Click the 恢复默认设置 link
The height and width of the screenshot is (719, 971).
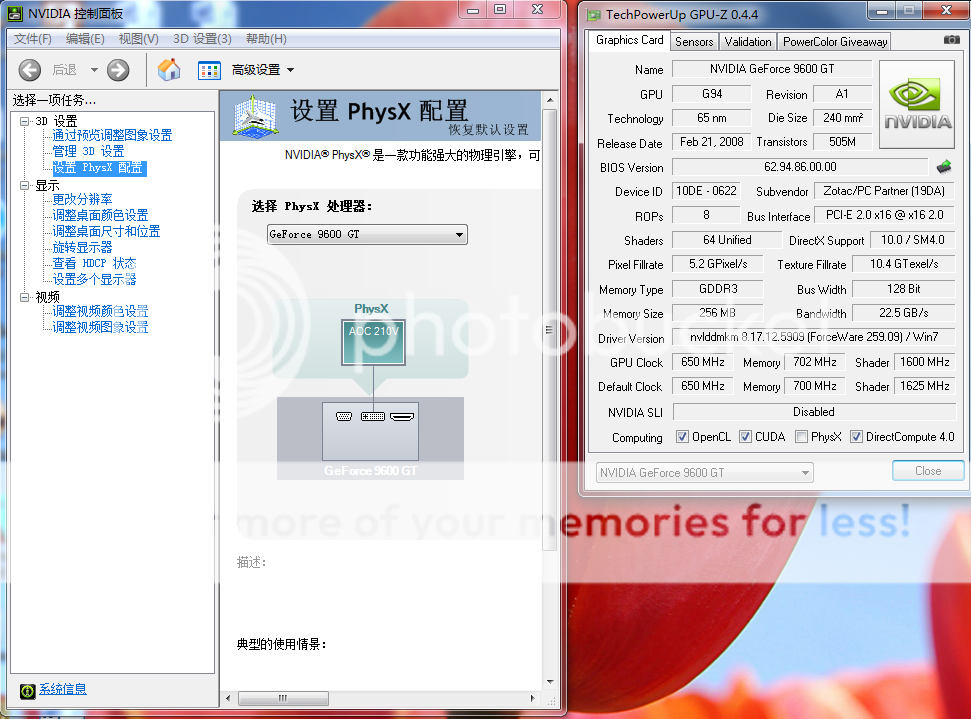pos(488,130)
